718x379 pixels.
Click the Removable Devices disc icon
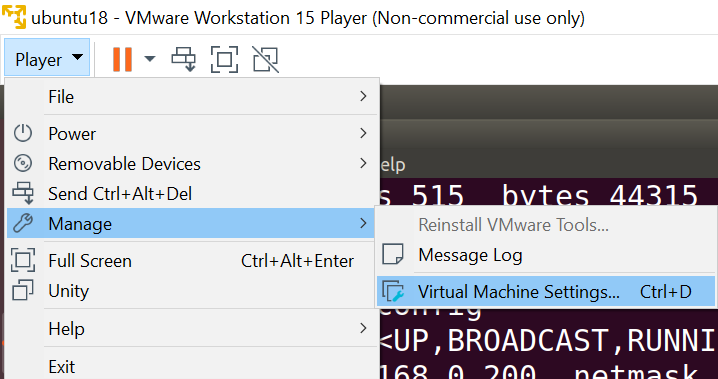22,163
